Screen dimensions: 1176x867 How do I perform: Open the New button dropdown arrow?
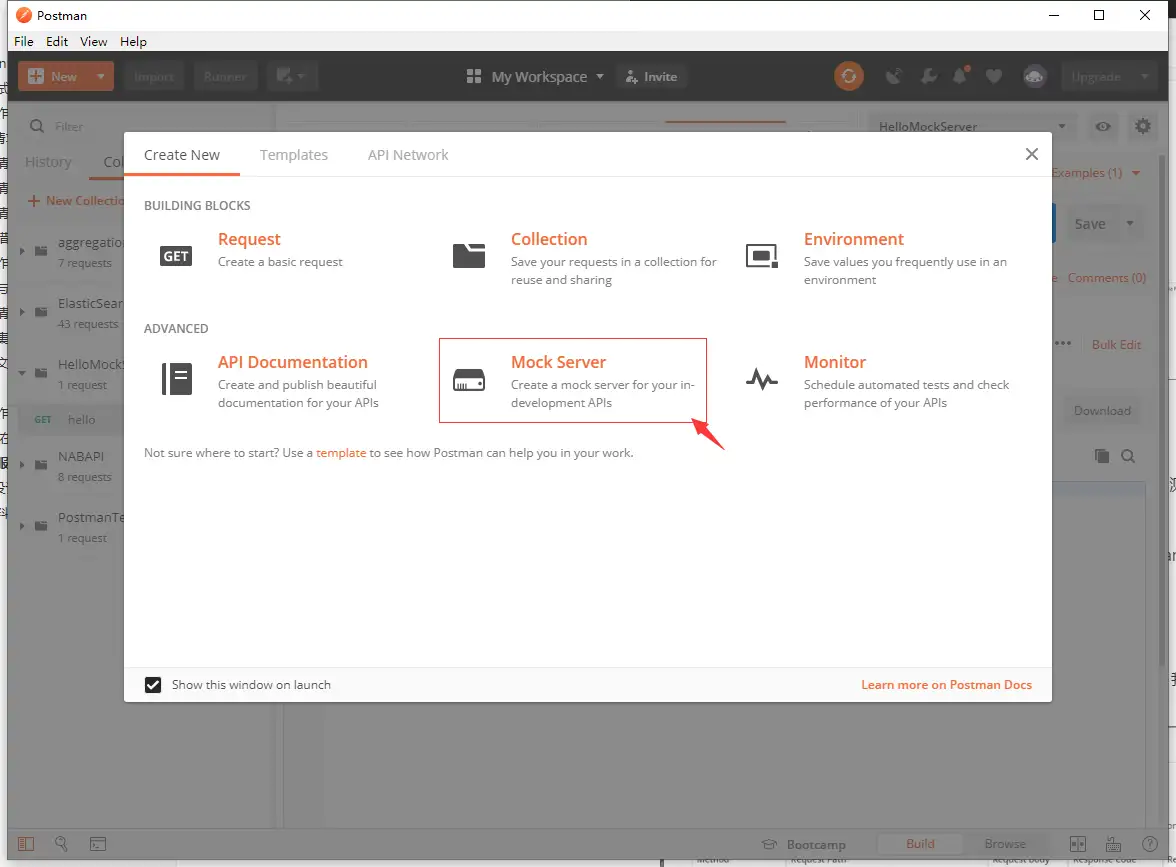coord(100,76)
